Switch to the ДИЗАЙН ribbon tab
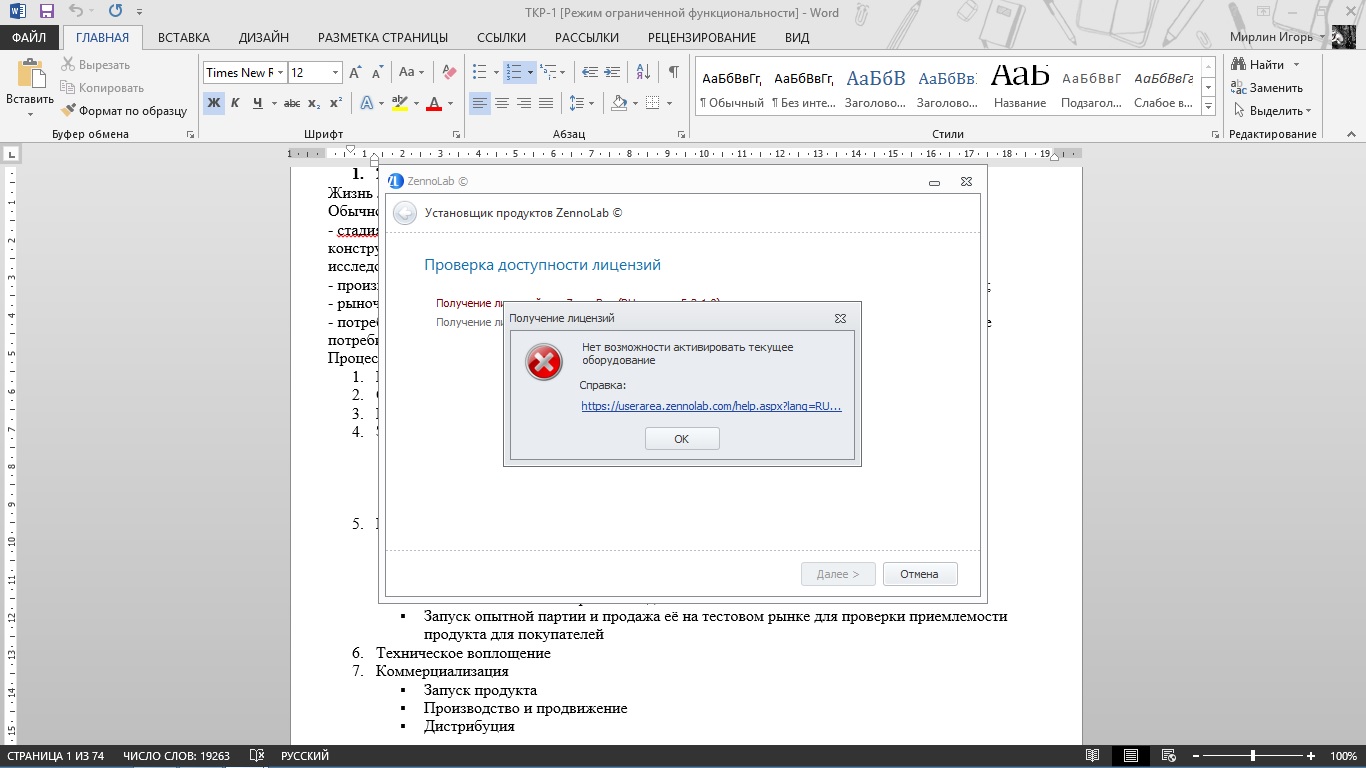 pyautogui.click(x=264, y=37)
